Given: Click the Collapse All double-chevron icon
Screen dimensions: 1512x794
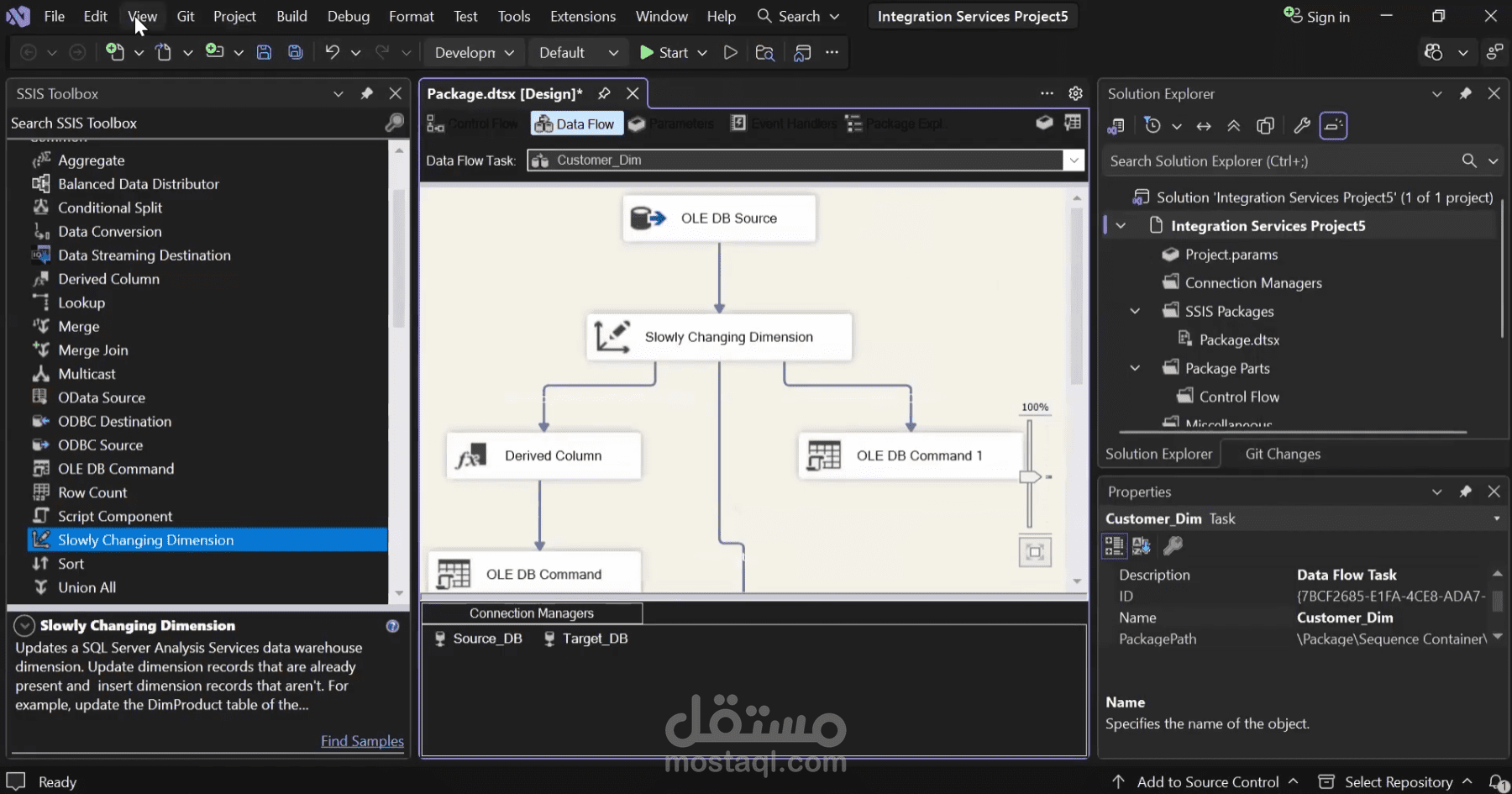Looking at the screenshot, I should (1234, 126).
